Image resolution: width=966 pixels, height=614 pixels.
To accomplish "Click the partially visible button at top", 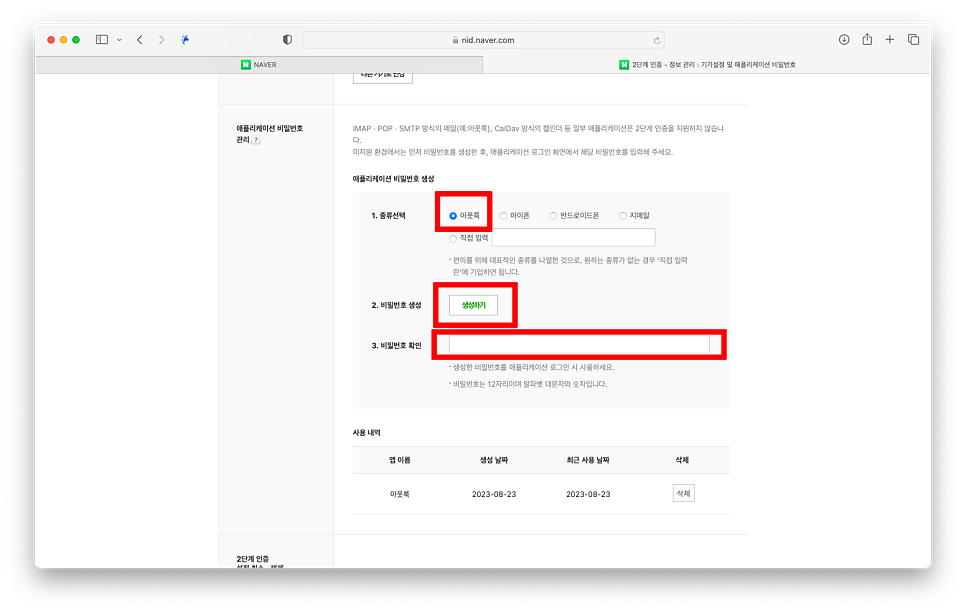I will [383, 78].
